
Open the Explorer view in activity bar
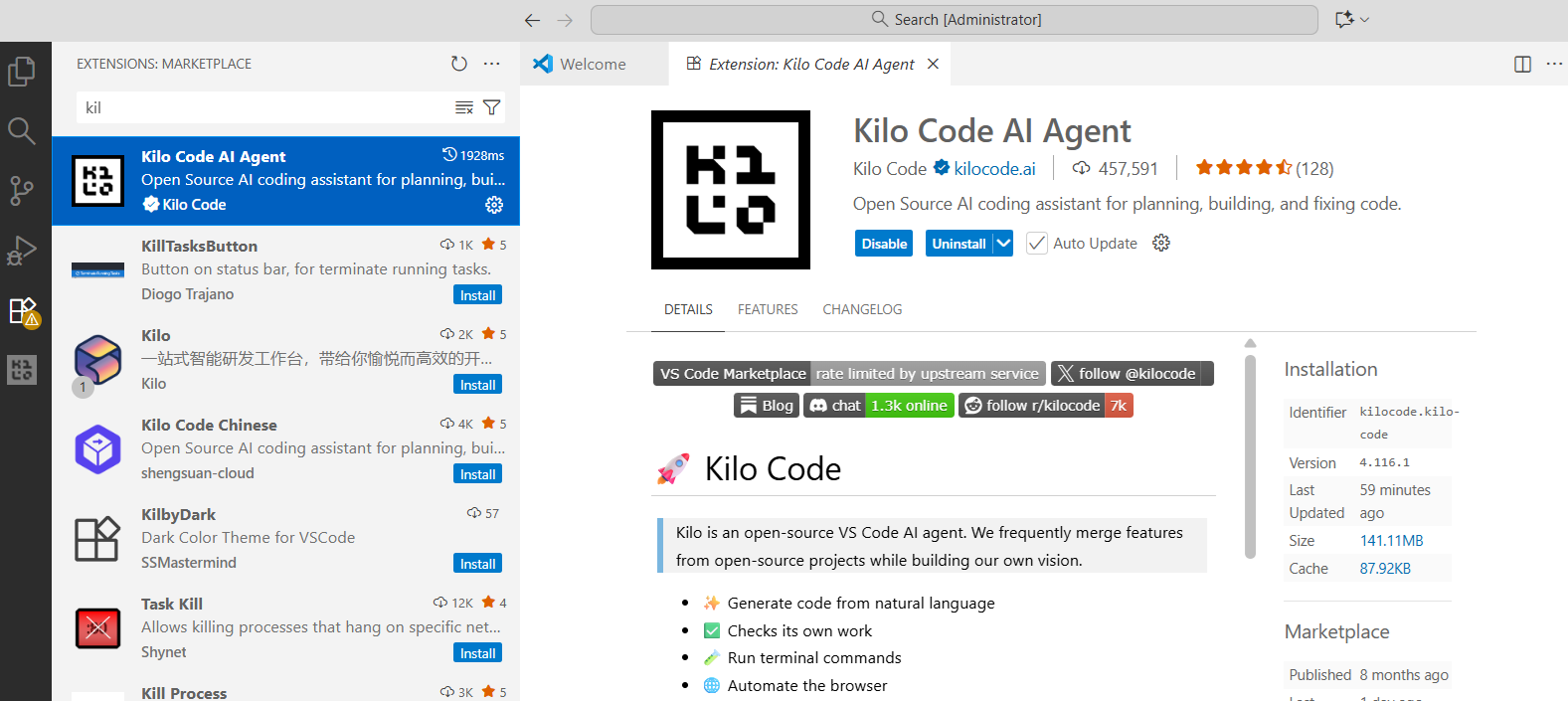click(x=22, y=71)
